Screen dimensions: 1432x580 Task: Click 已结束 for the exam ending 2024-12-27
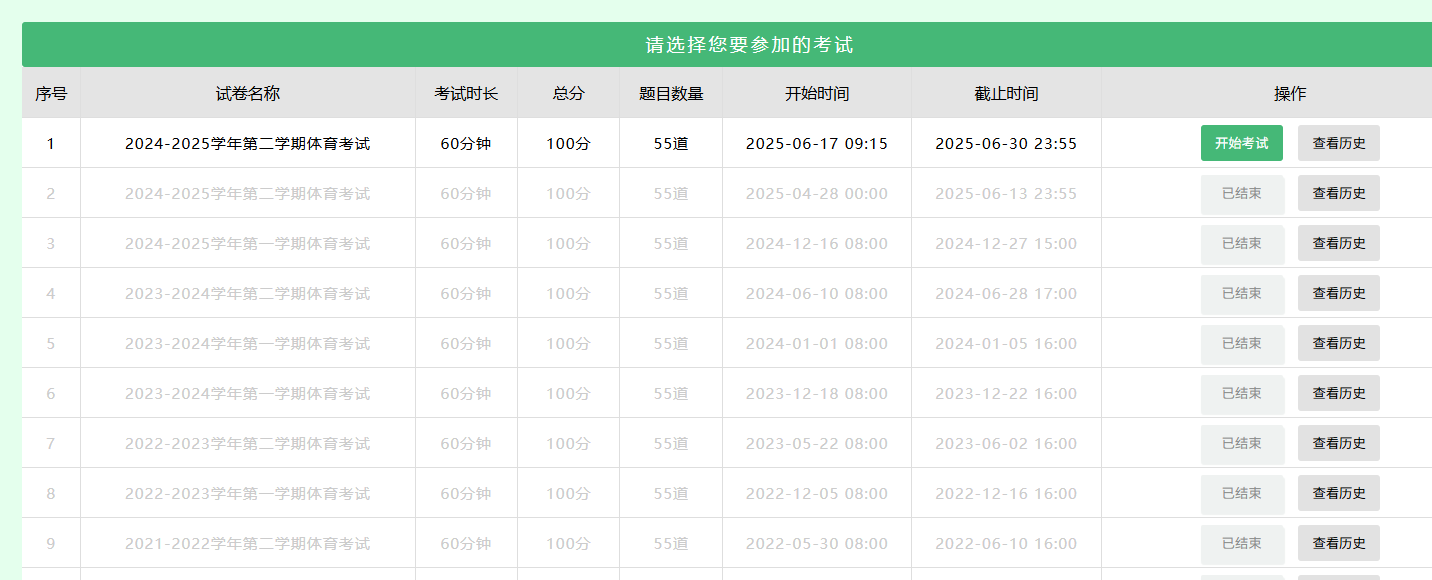1242,243
